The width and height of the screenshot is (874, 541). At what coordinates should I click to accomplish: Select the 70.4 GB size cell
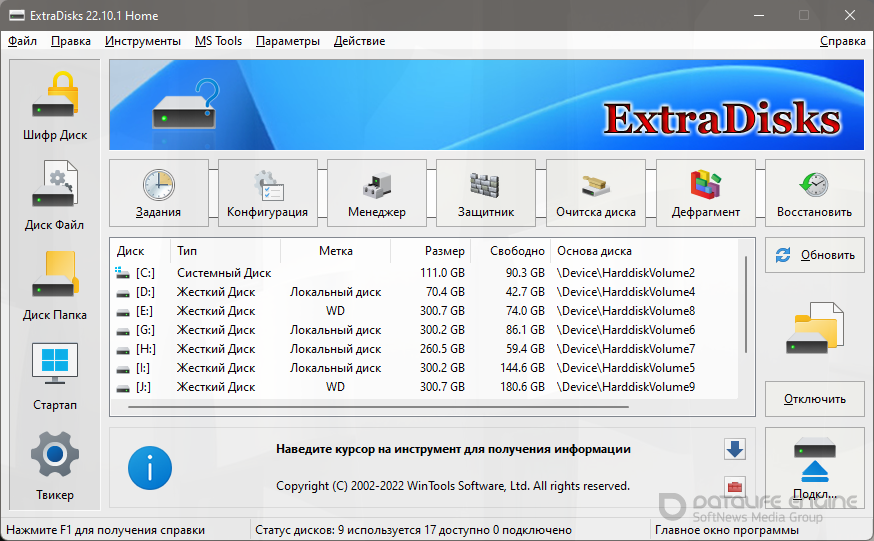(445, 292)
